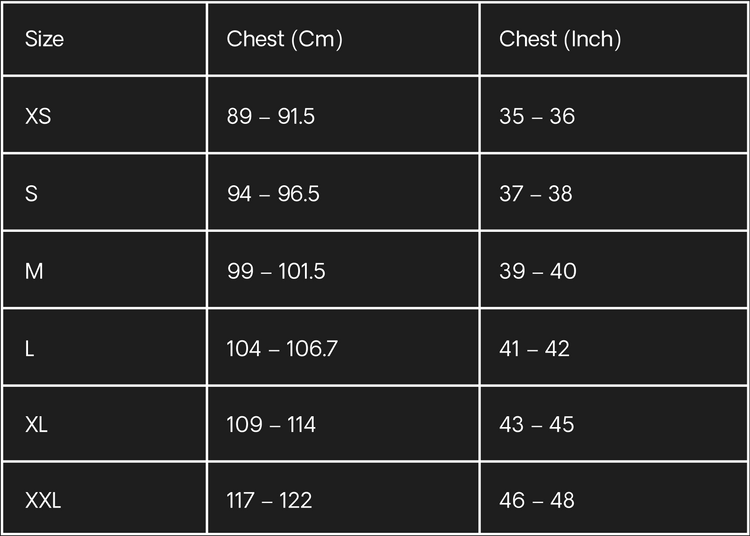Select the M size cell
750x536 pixels.
click(x=34, y=271)
